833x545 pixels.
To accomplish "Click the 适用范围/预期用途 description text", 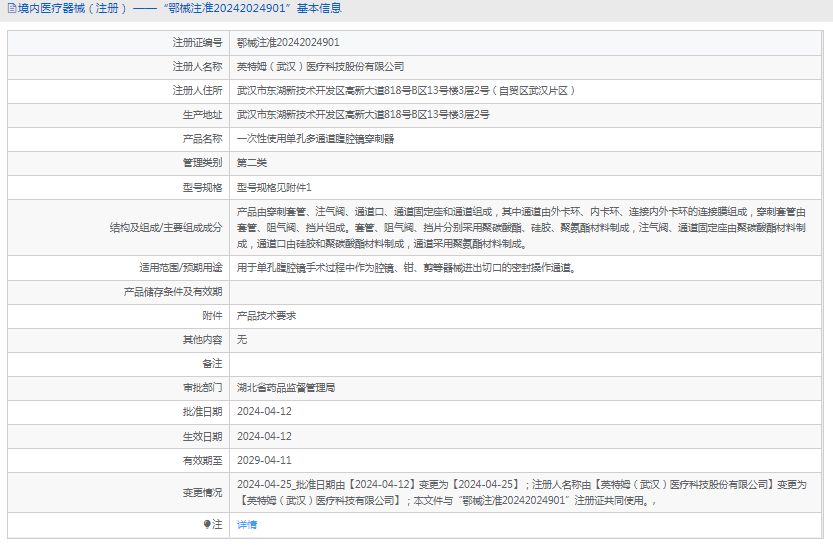I will (407, 268).
